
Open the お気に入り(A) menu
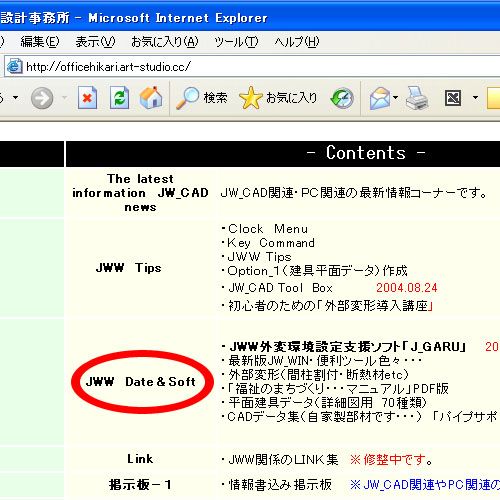click(x=165, y=42)
